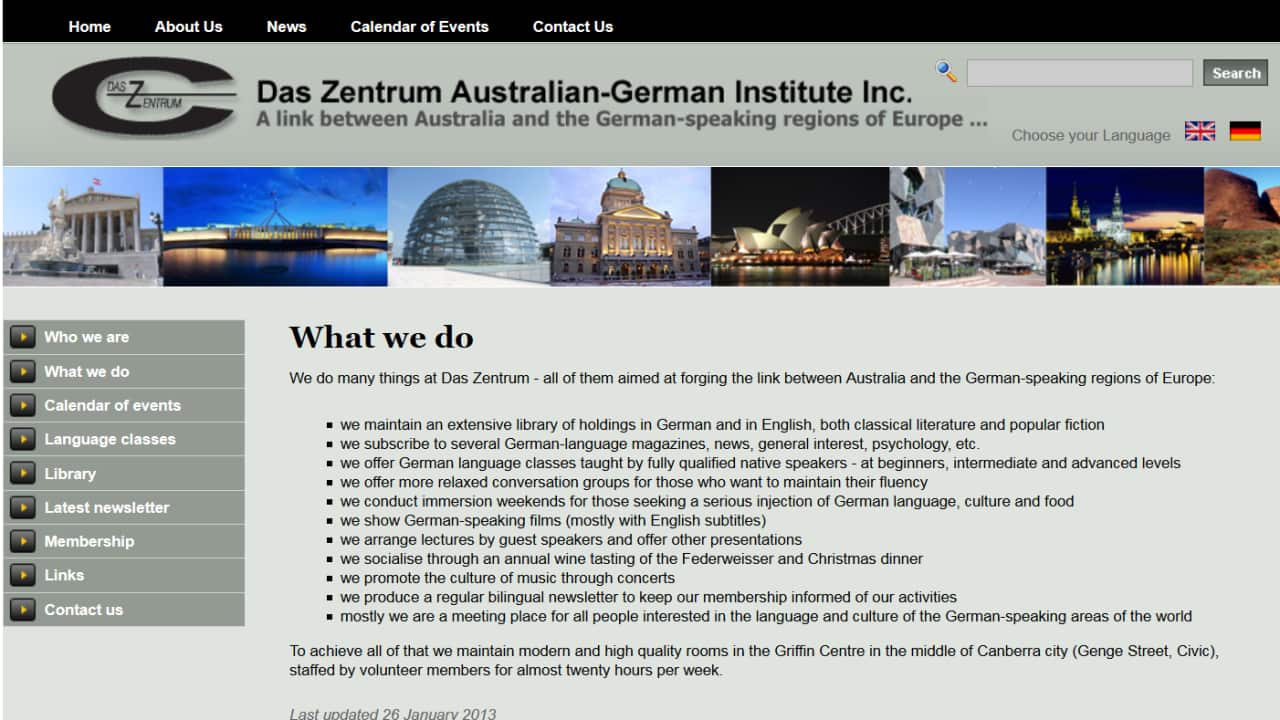Click inside the search input field

pos(1079,72)
